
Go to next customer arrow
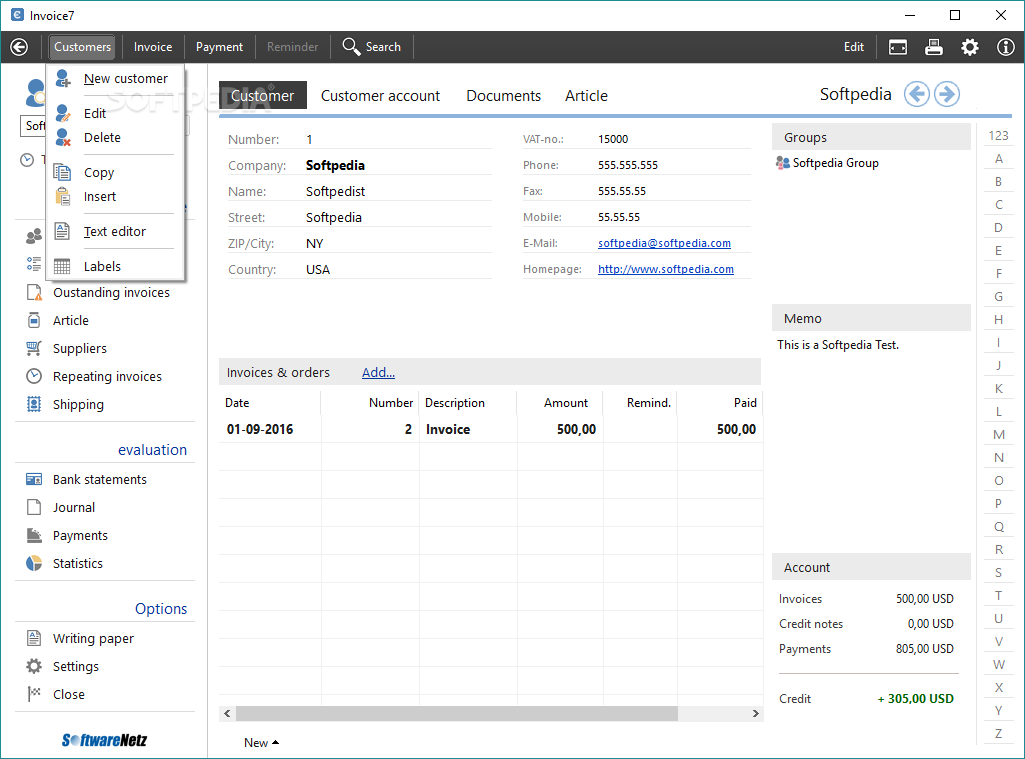tap(947, 94)
